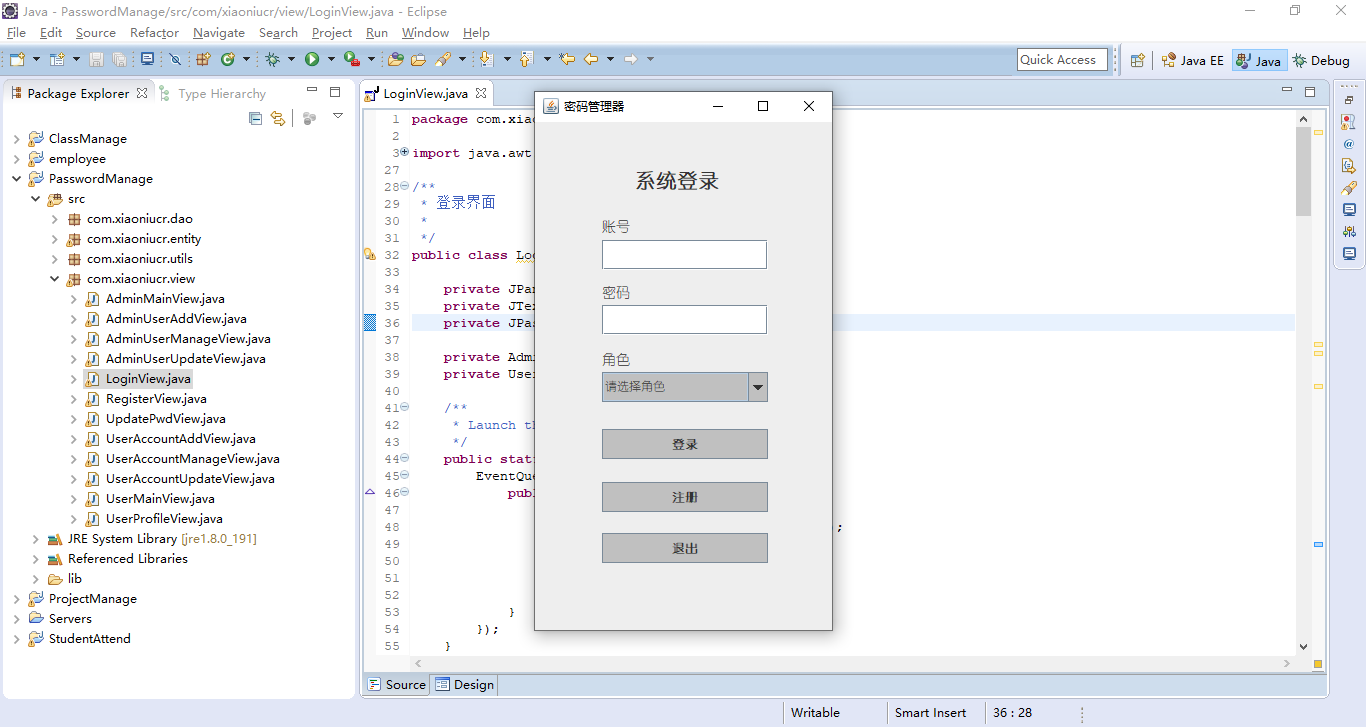This screenshot has width=1366, height=727.
Task: Expand folded imports at line 3
Action: click(x=404, y=153)
